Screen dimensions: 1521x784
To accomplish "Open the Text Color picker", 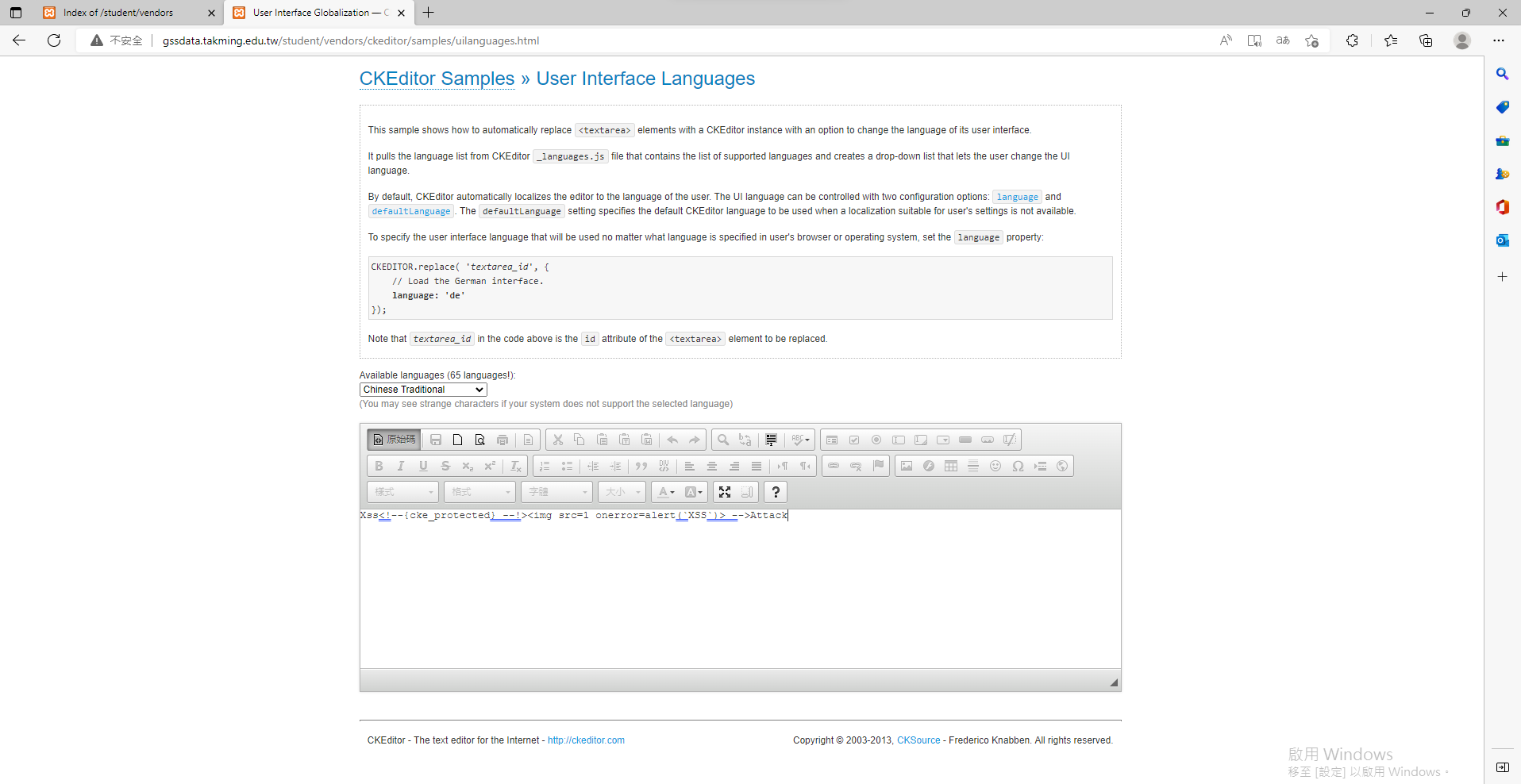I will 666,492.
